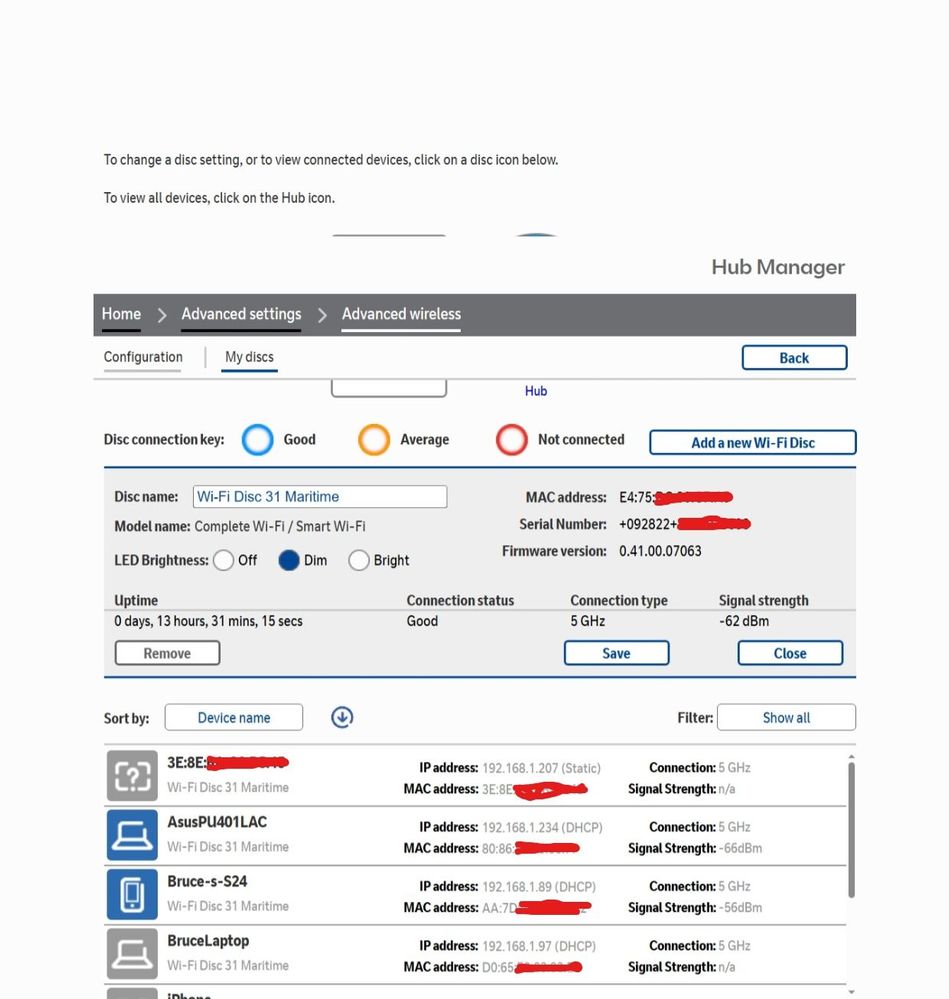Click the Good blue connection key circle
Viewport: 949px width, 999px height.
(257, 440)
